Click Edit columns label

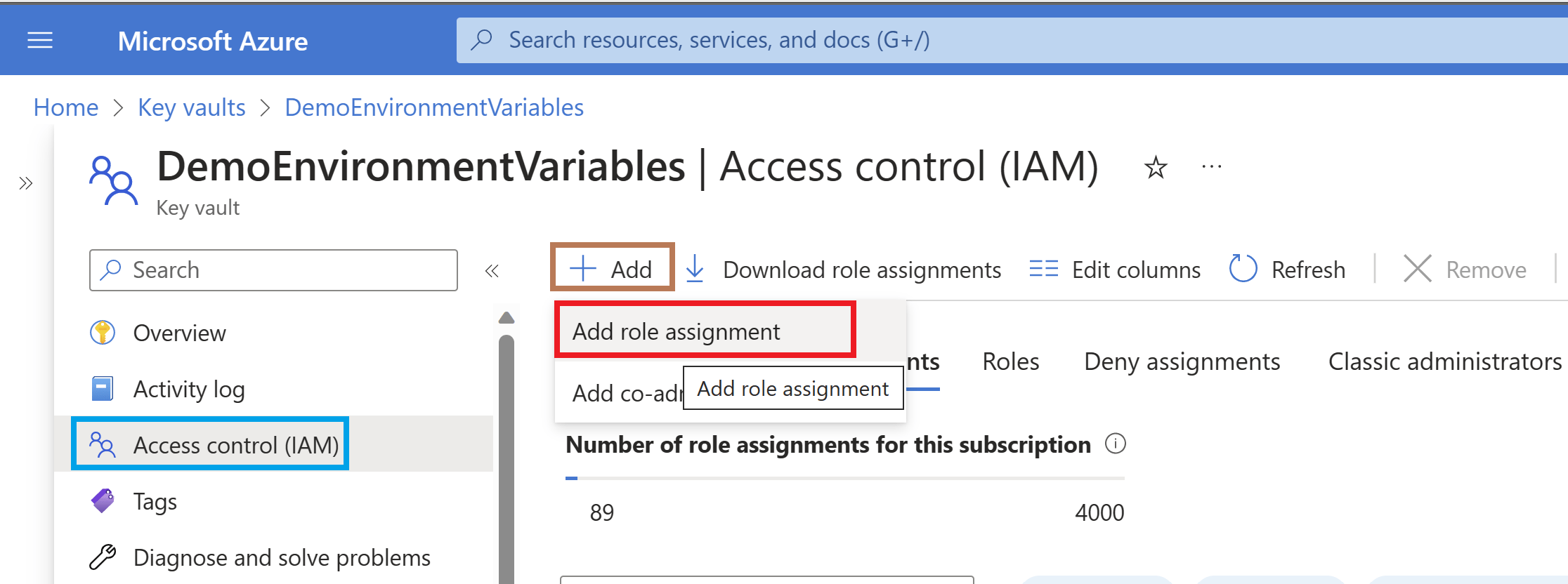(1136, 270)
